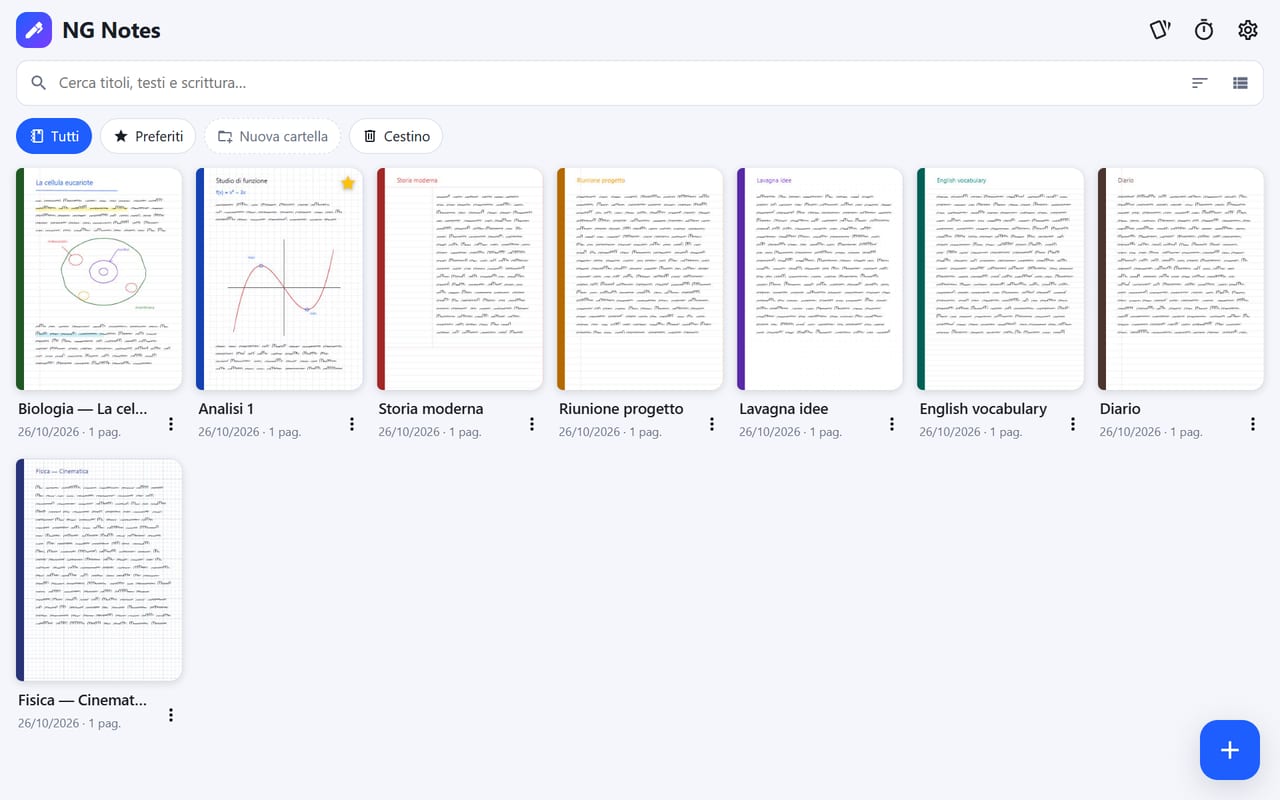1280x800 pixels.
Task: Open the Lavagna idee cover thumbnail
Action: [x=820, y=279]
